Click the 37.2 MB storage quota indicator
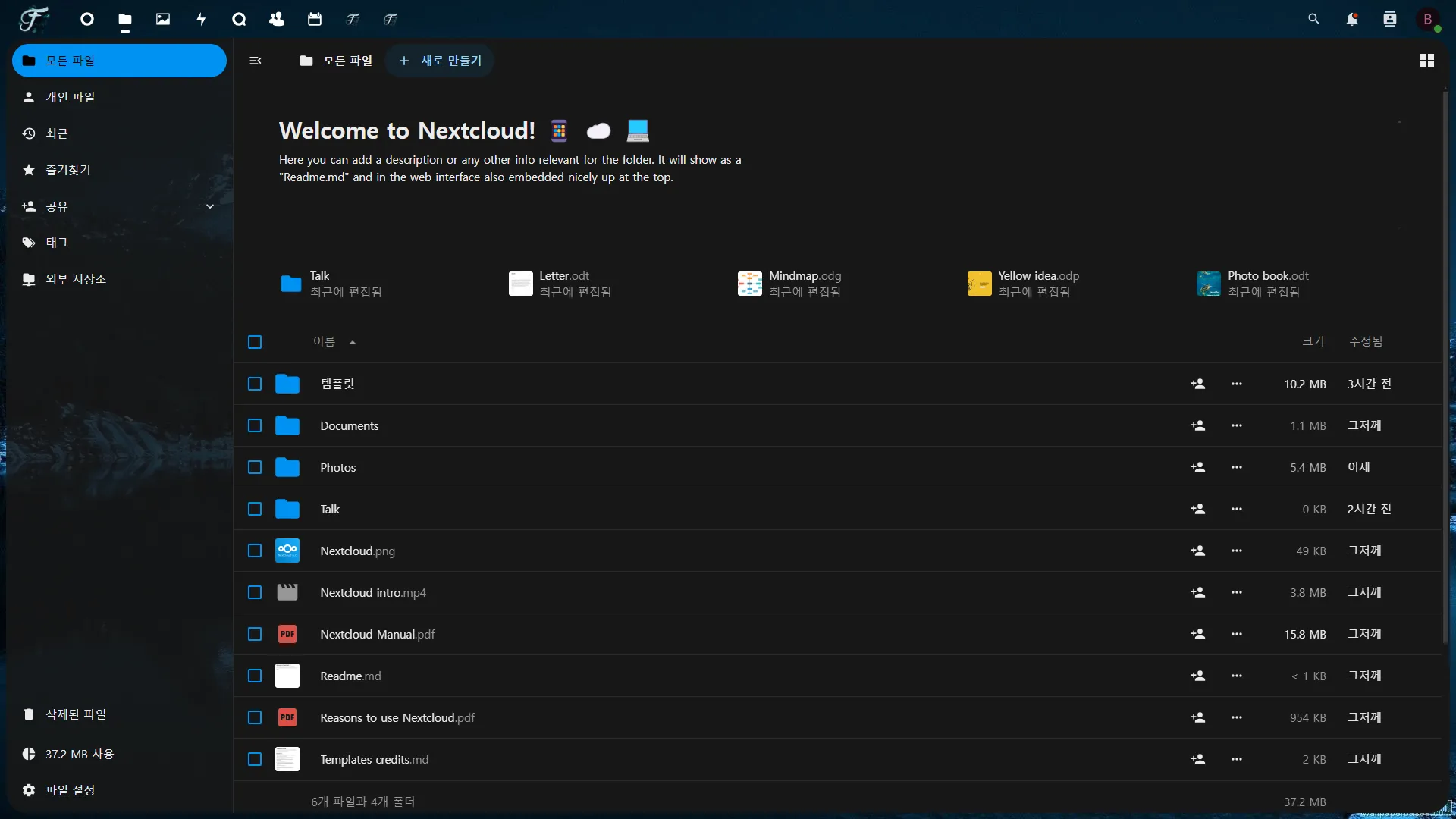Viewport: 1456px width, 819px height. [80, 754]
